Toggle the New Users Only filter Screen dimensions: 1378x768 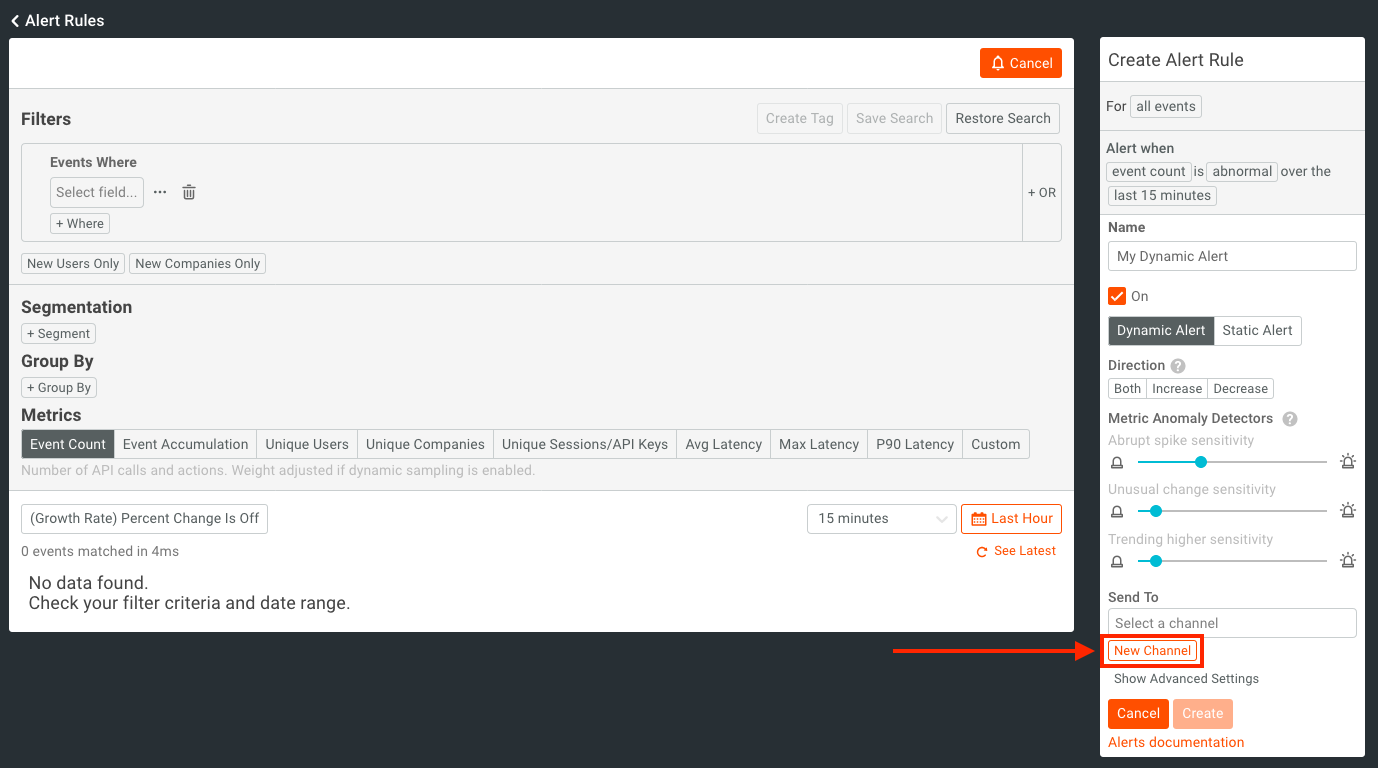(x=73, y=264)
